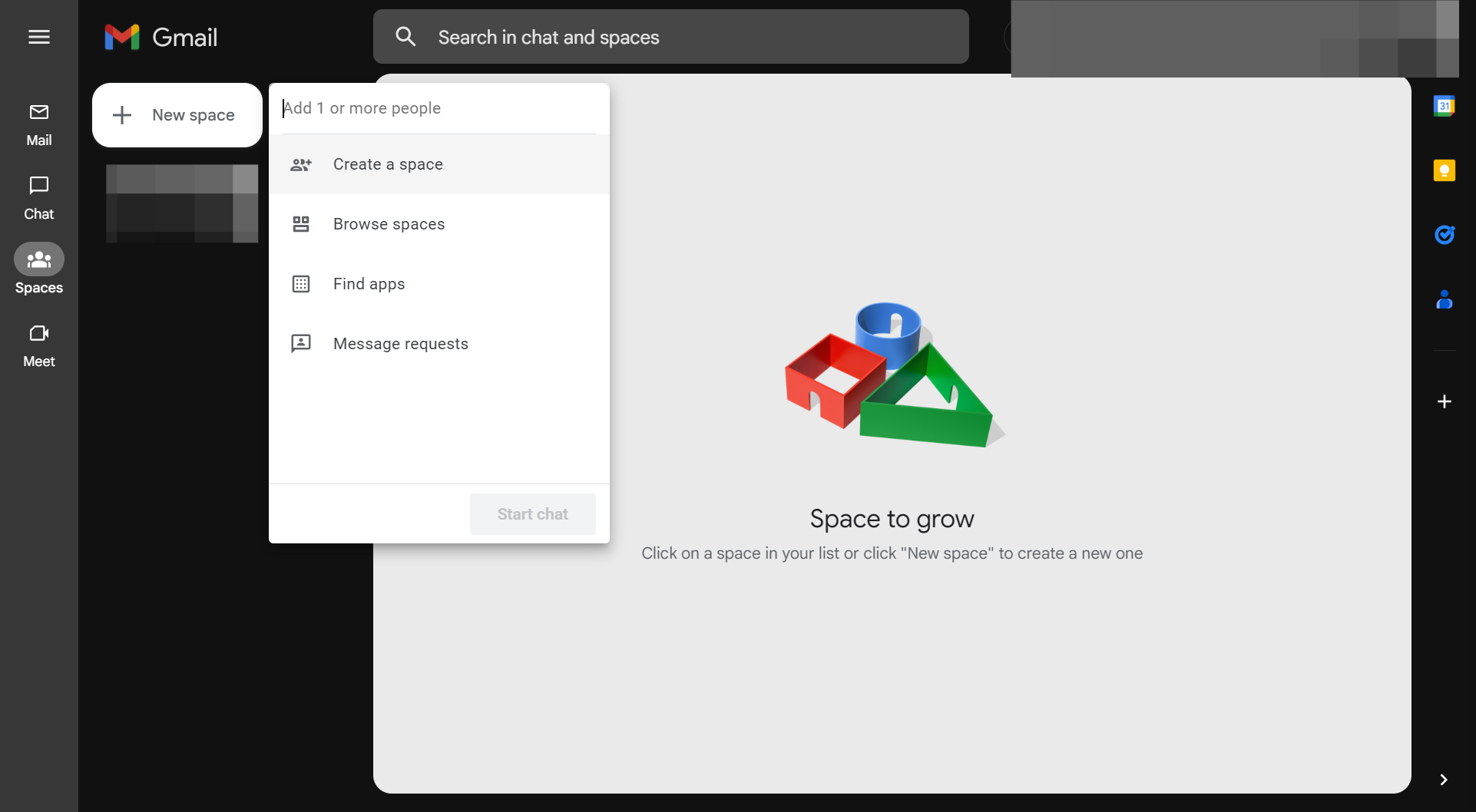1476x812 pixels.
Task: Open the main menu hamburger icon
Action: point(39,37)
